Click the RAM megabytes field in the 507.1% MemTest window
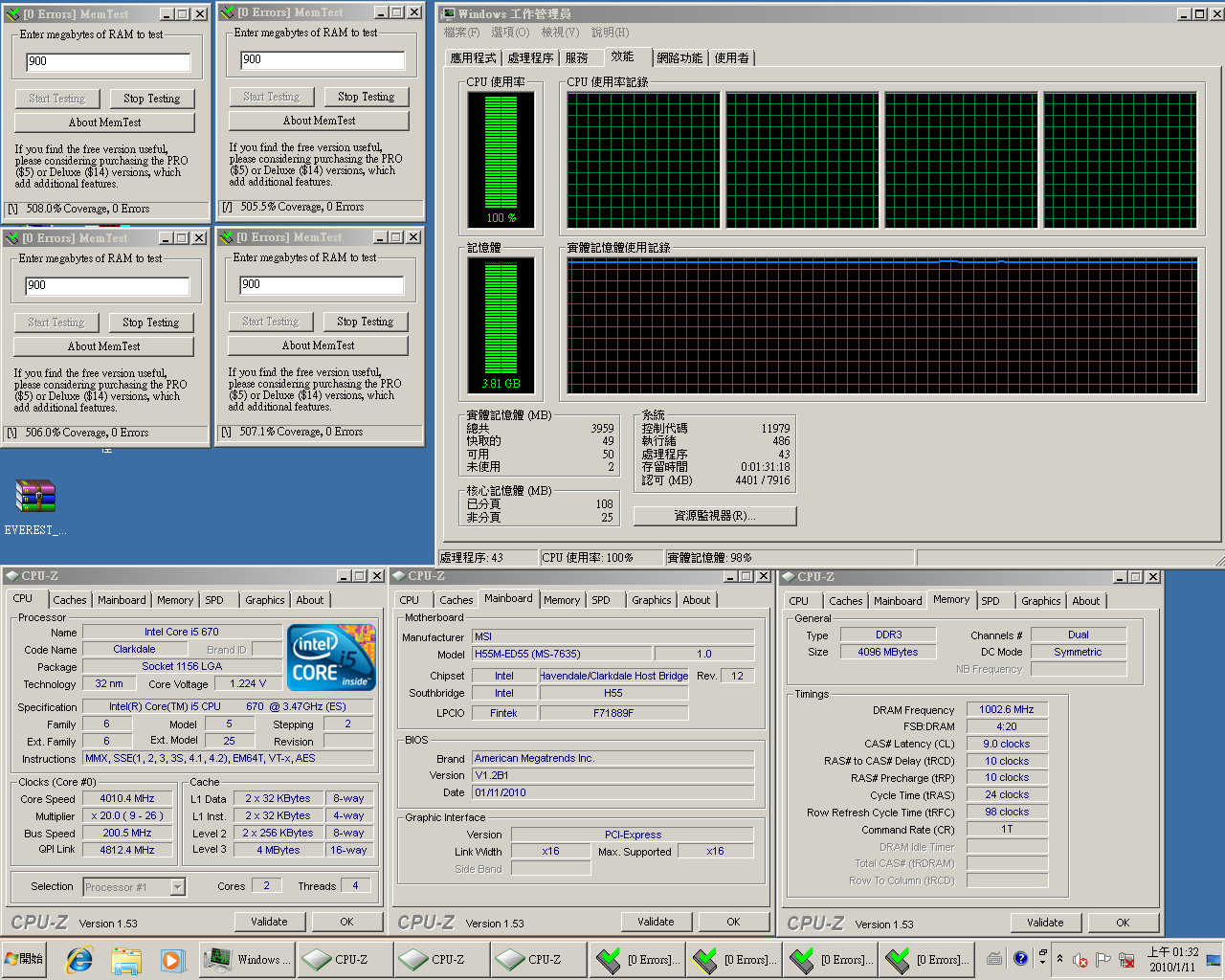The image size is (1225, 980). (322, 284)
